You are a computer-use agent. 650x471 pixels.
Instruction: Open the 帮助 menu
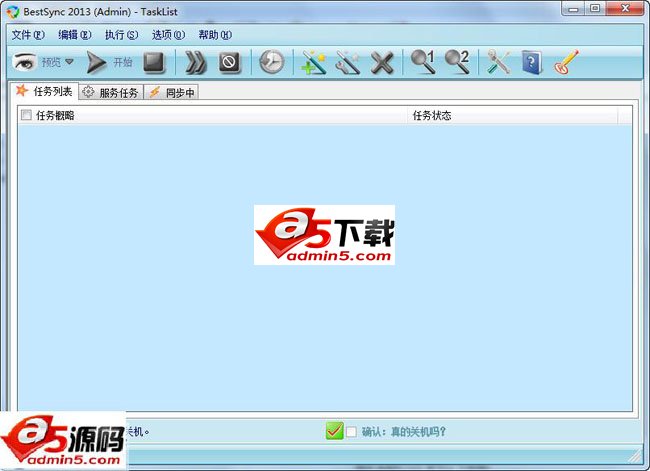(215, 35)
